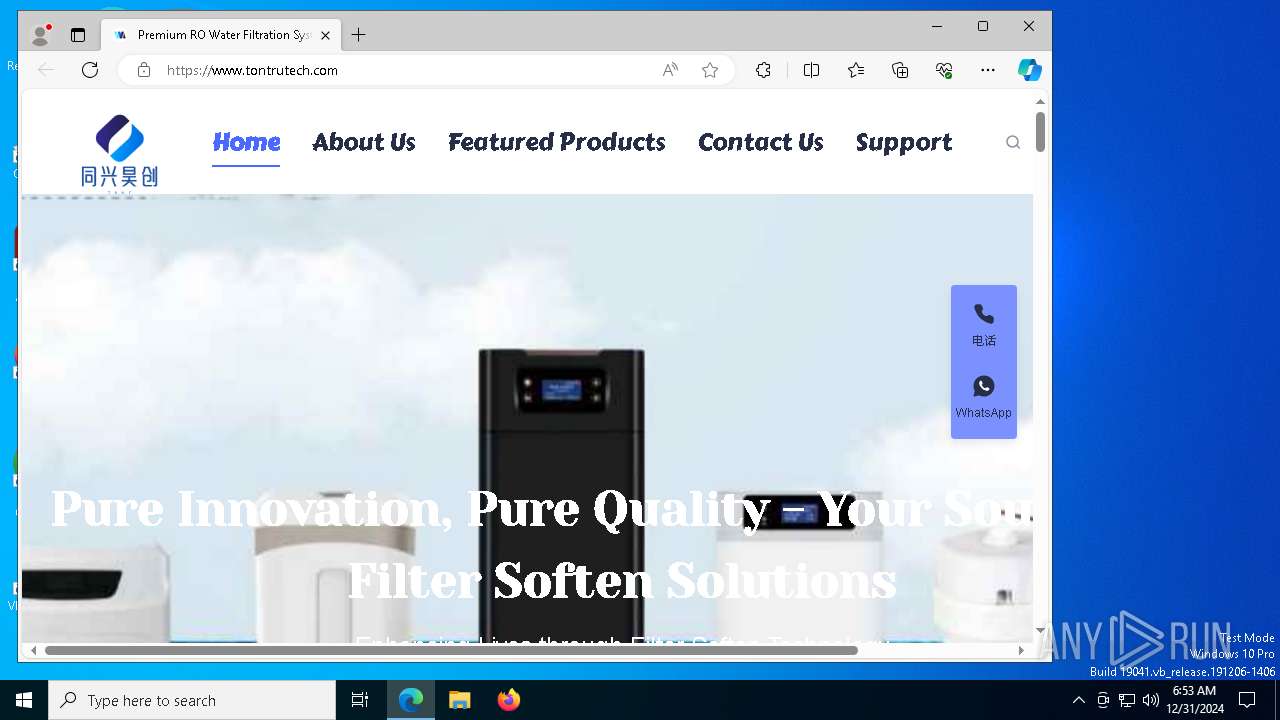Open network settings tray icon

tap(1127, 700)
